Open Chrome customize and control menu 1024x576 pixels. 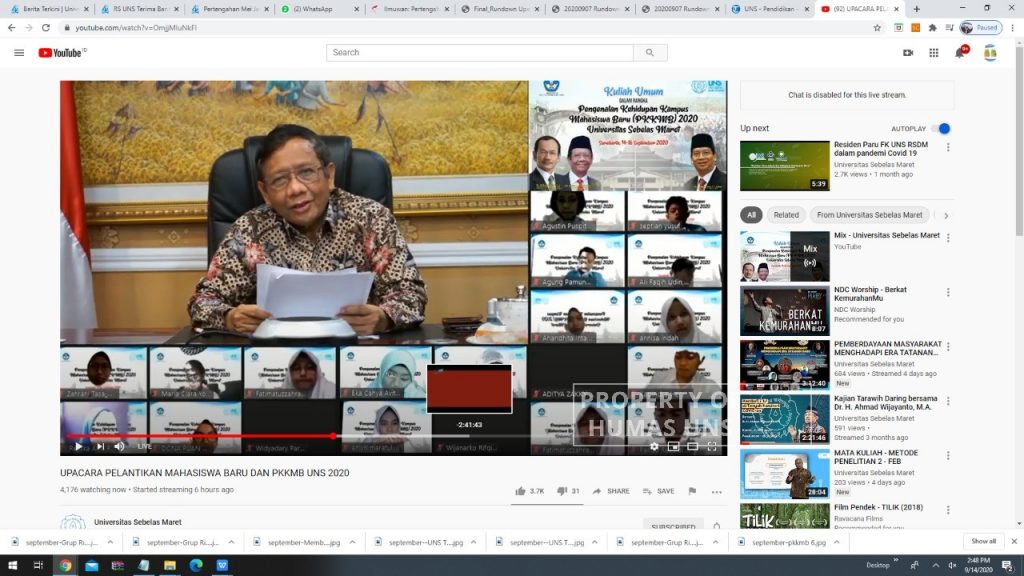(x=1012, y=27)
